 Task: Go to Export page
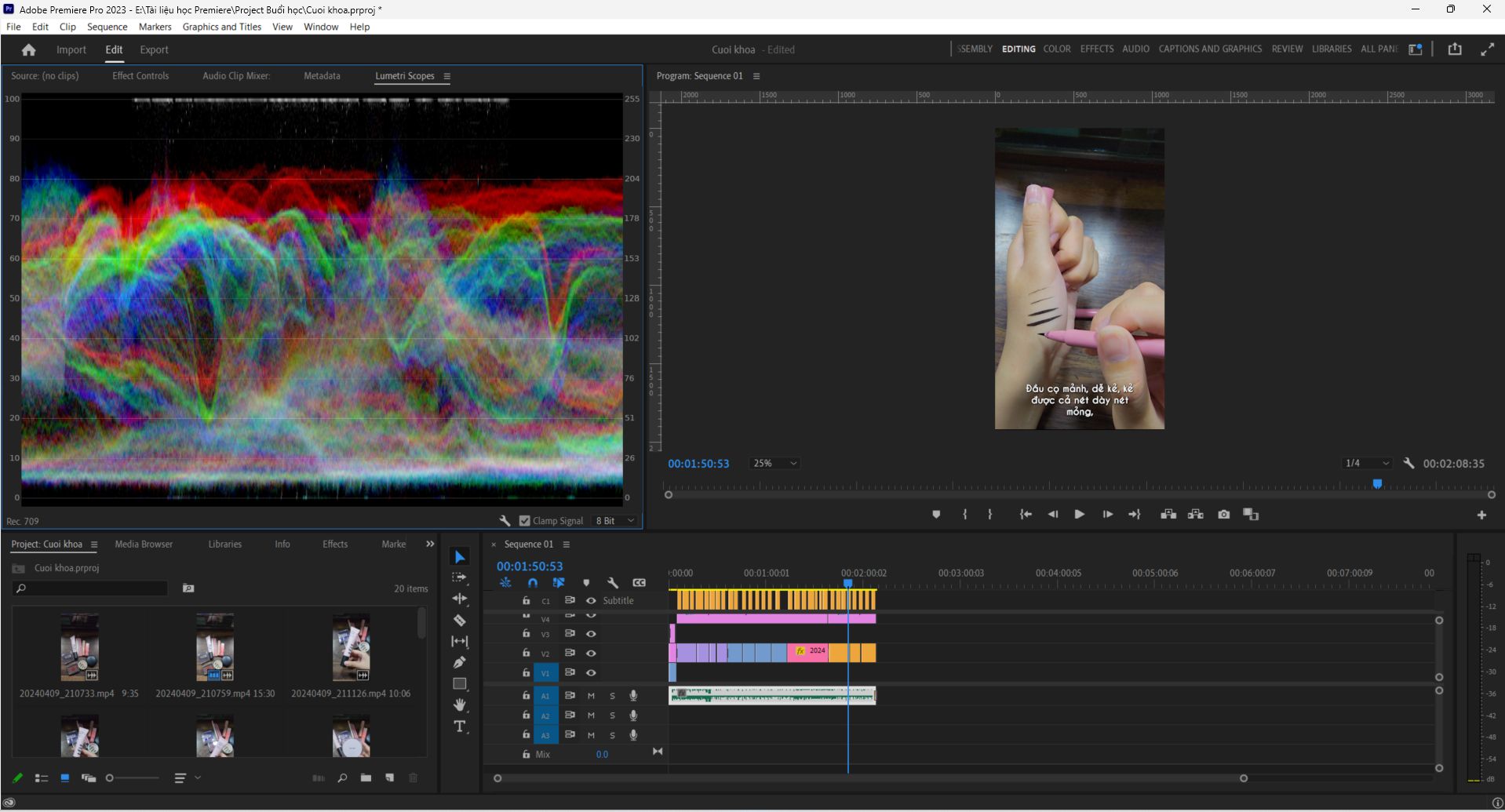[x=154, y=49]
